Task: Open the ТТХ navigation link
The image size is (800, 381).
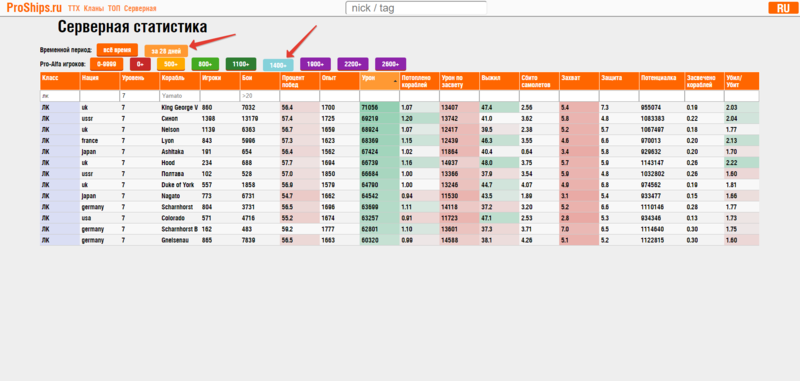Action: (x=74, y=9)
